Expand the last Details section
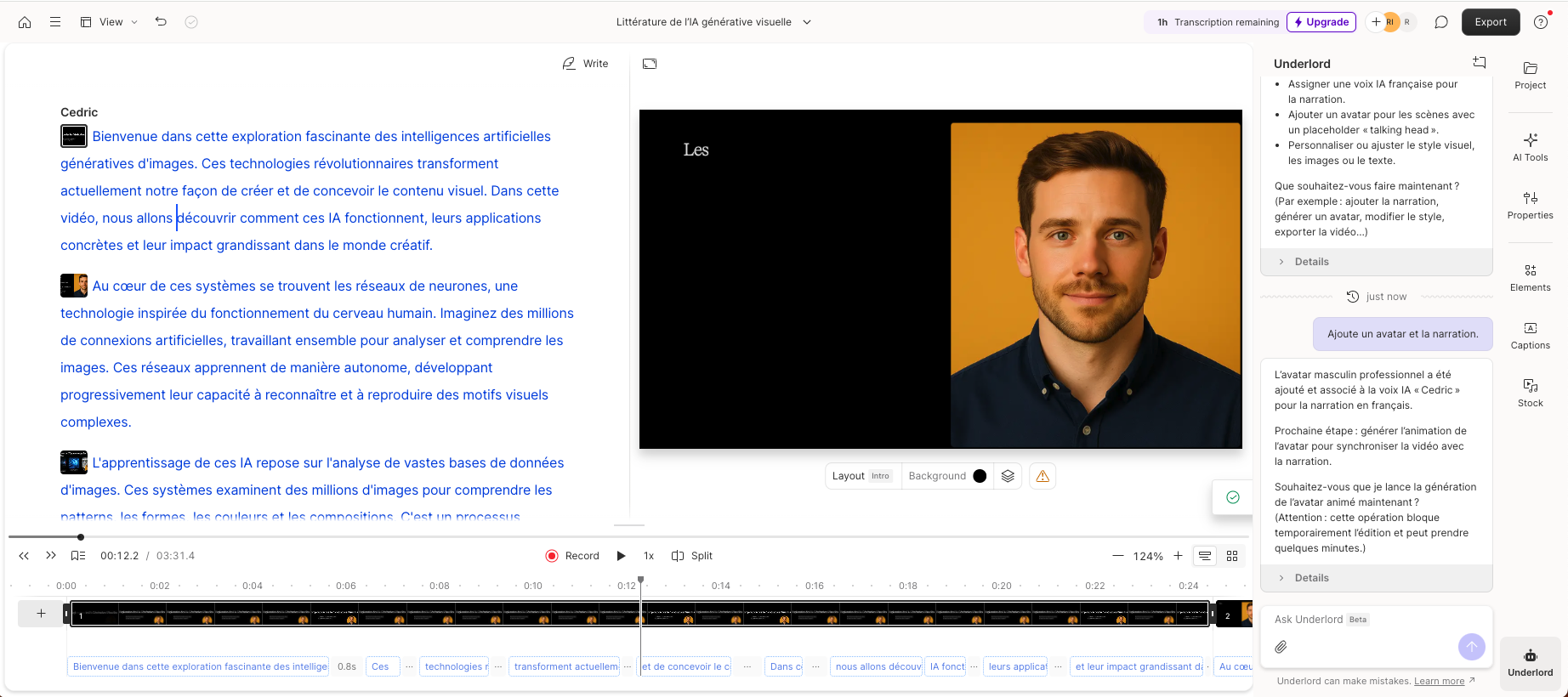Viewport: 1568px width, 697px height. click(x=1311, y=578)
